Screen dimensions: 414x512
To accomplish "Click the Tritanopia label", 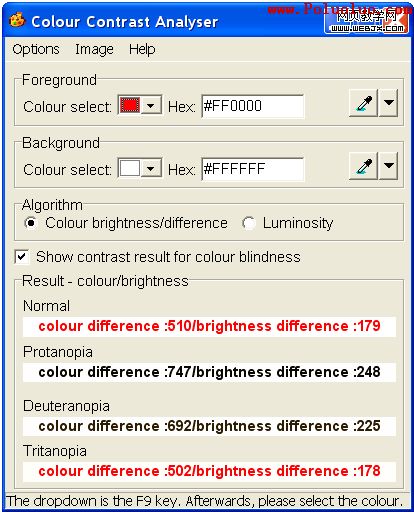I will [x=55, y=451].
